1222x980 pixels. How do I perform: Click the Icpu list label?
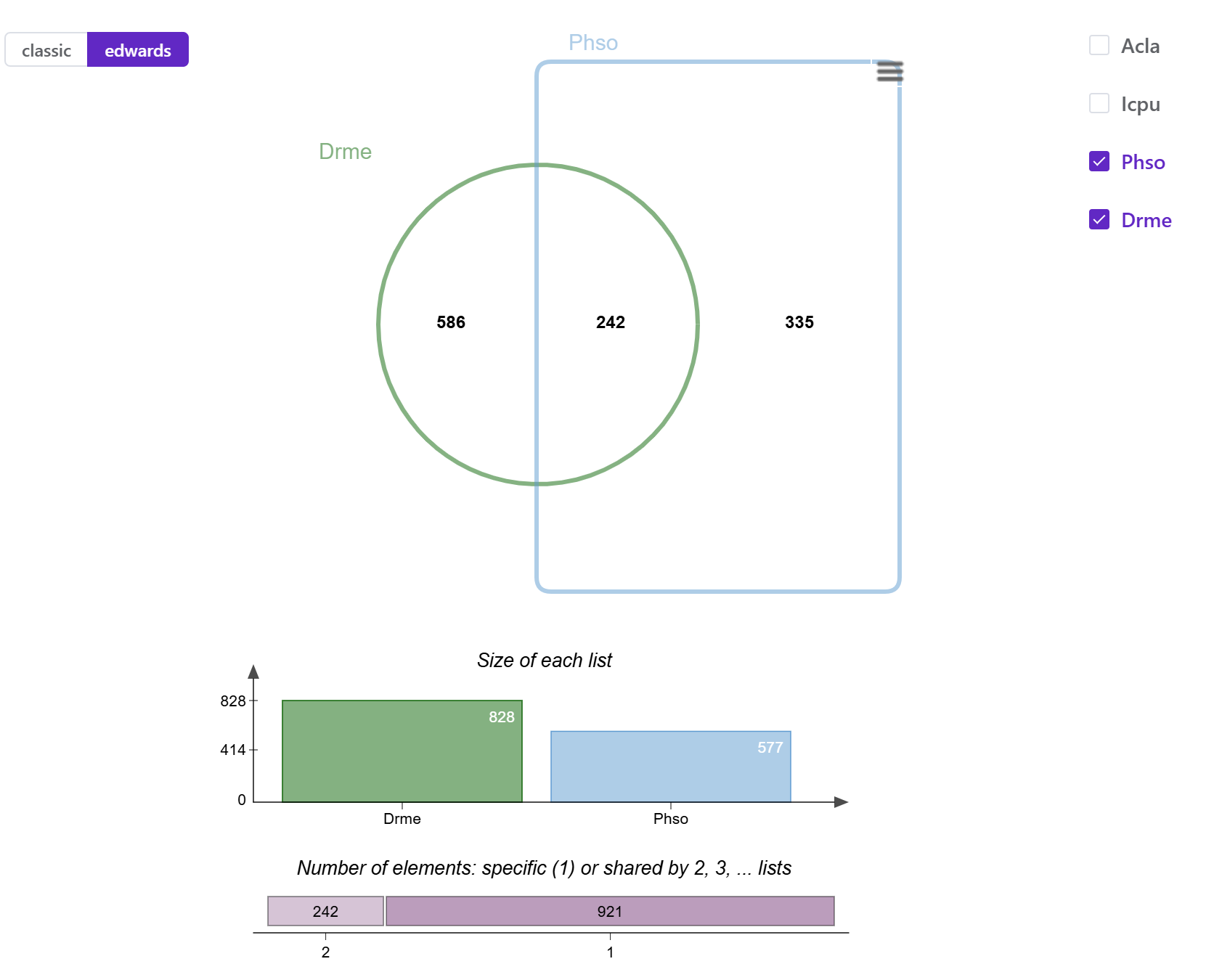tap(1141, 104)
